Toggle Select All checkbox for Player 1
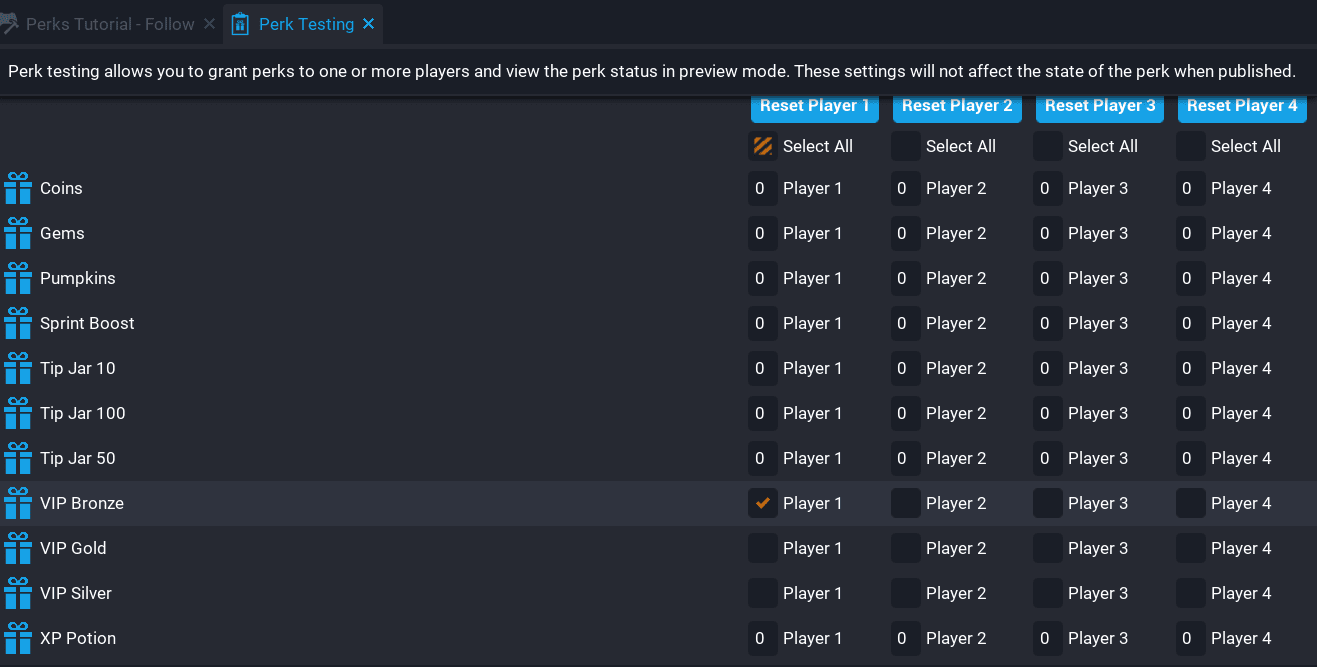Screen dimensions: 1317x667 coord(763,146)
